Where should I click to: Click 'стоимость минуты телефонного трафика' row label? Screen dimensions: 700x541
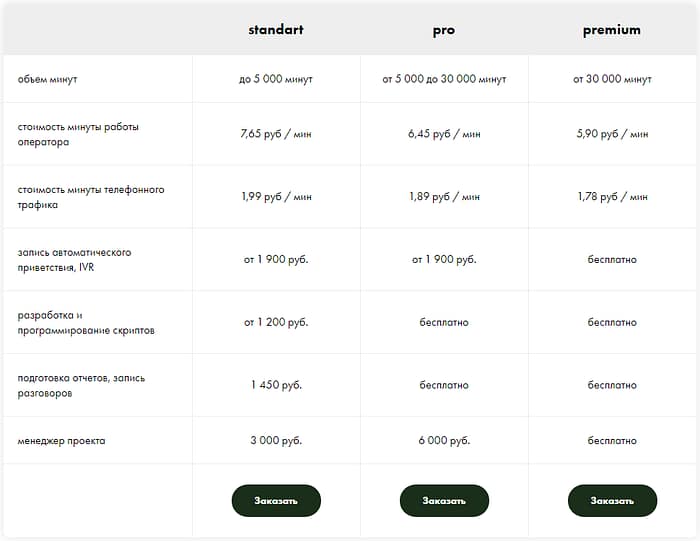[x=91, y=197]
